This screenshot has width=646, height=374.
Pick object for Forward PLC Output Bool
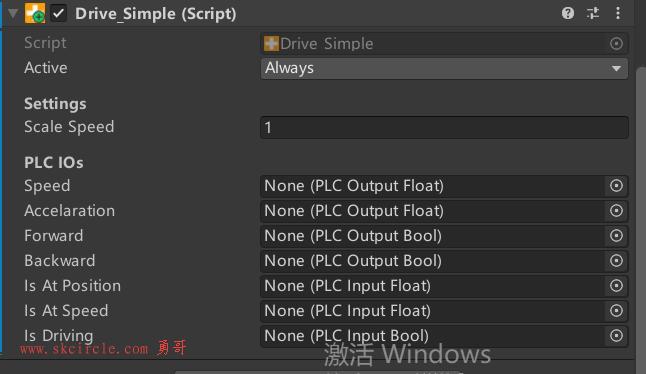[x=616, y=236]
